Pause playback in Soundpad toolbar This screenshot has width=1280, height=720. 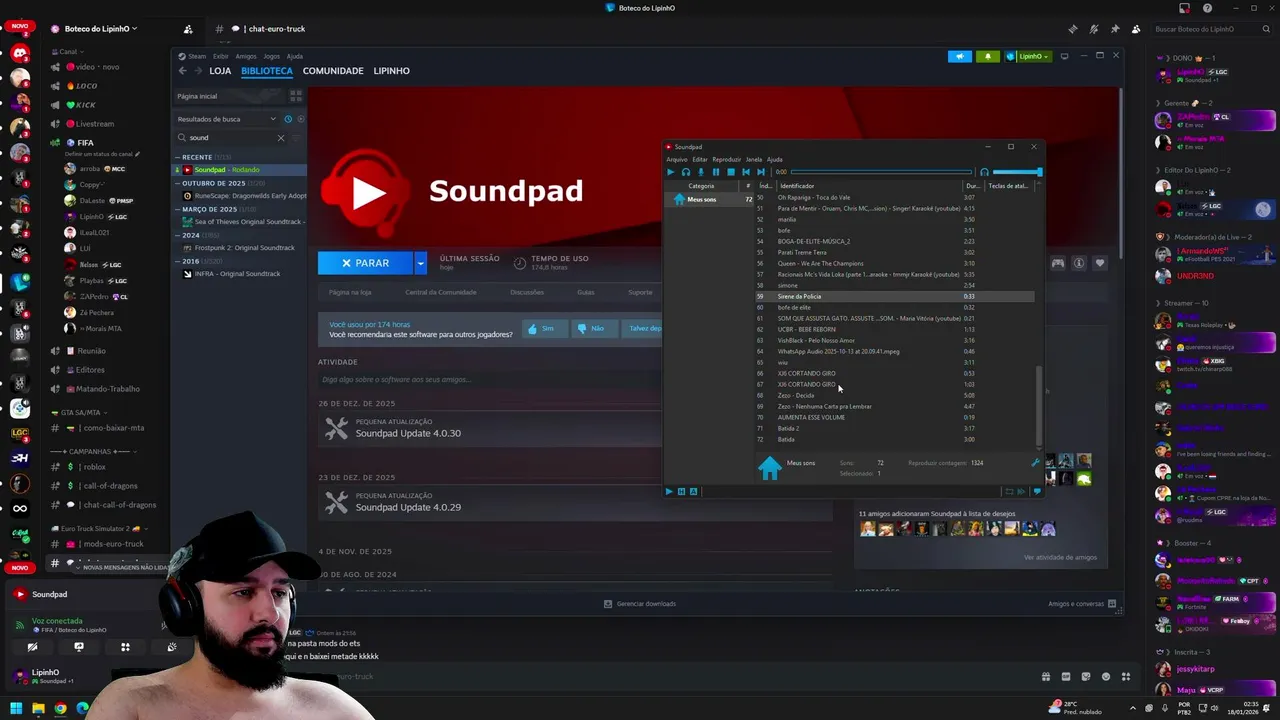716,172
